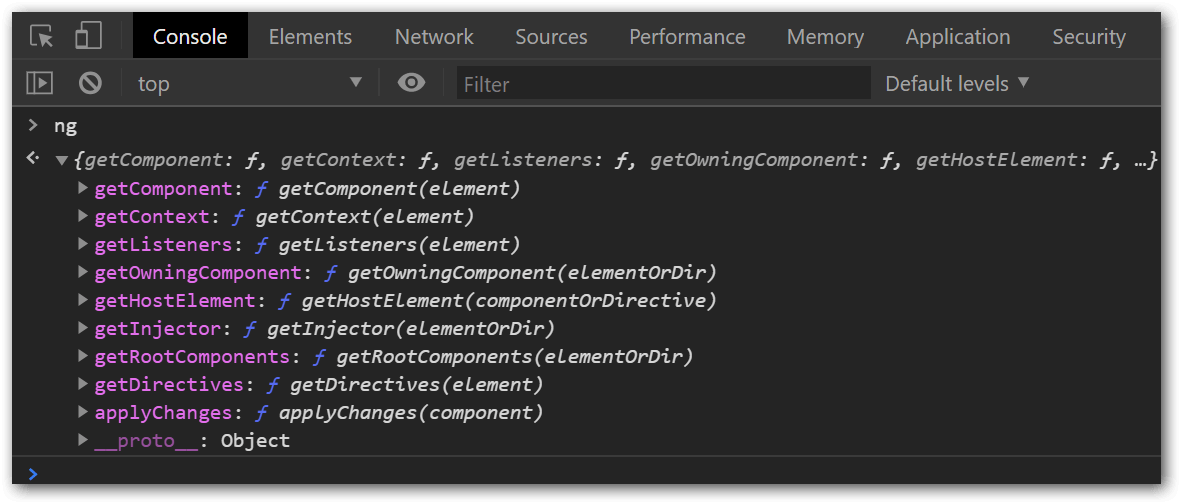The height and width of the screenshot is (504, 1181).
Task: Click the applyChanges function reference
Action: click(410, 412)
